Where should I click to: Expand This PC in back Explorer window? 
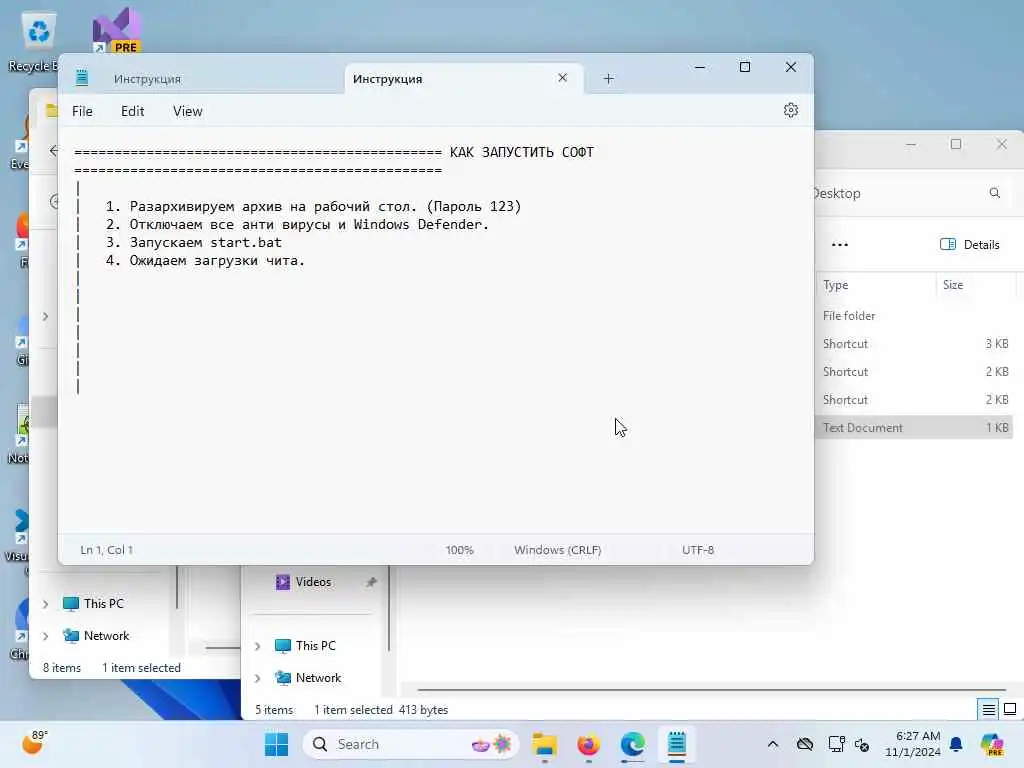click(45, 604)
